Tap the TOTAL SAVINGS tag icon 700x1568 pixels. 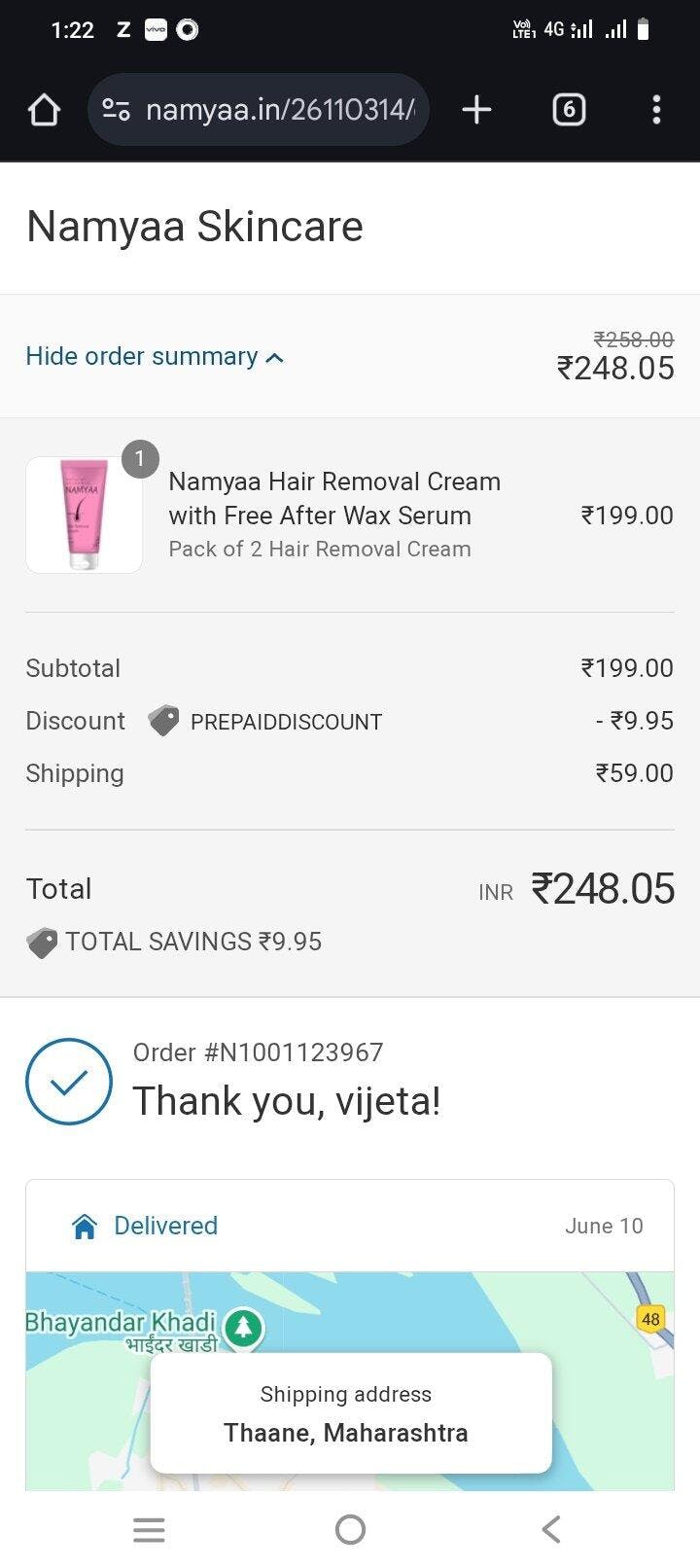42,943
